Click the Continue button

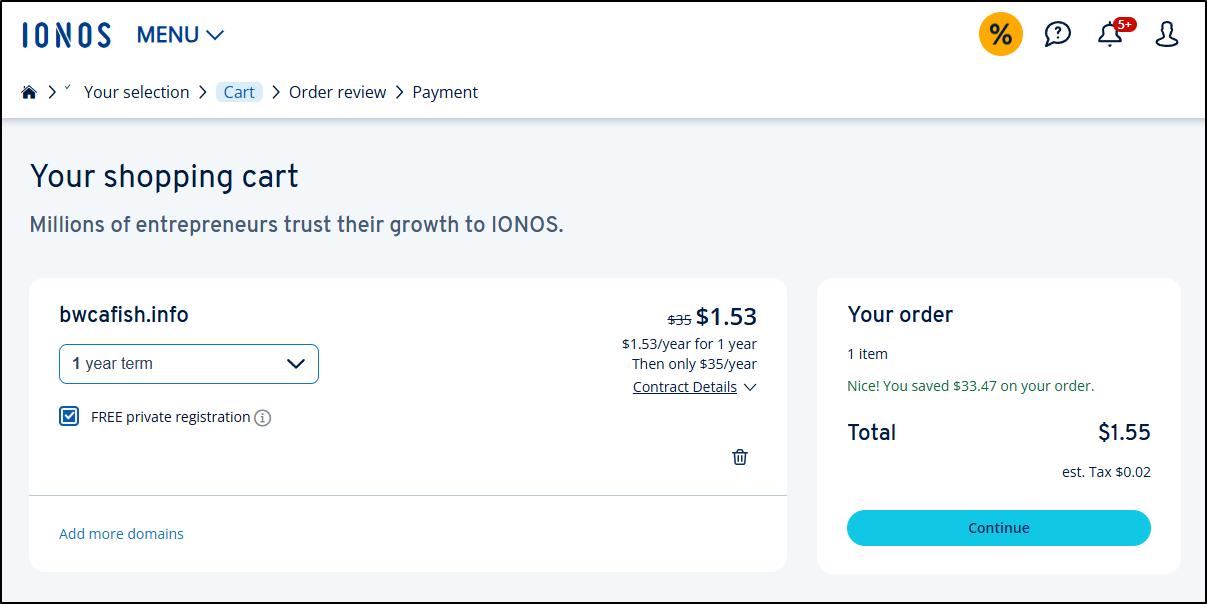(x=998, y=528)
